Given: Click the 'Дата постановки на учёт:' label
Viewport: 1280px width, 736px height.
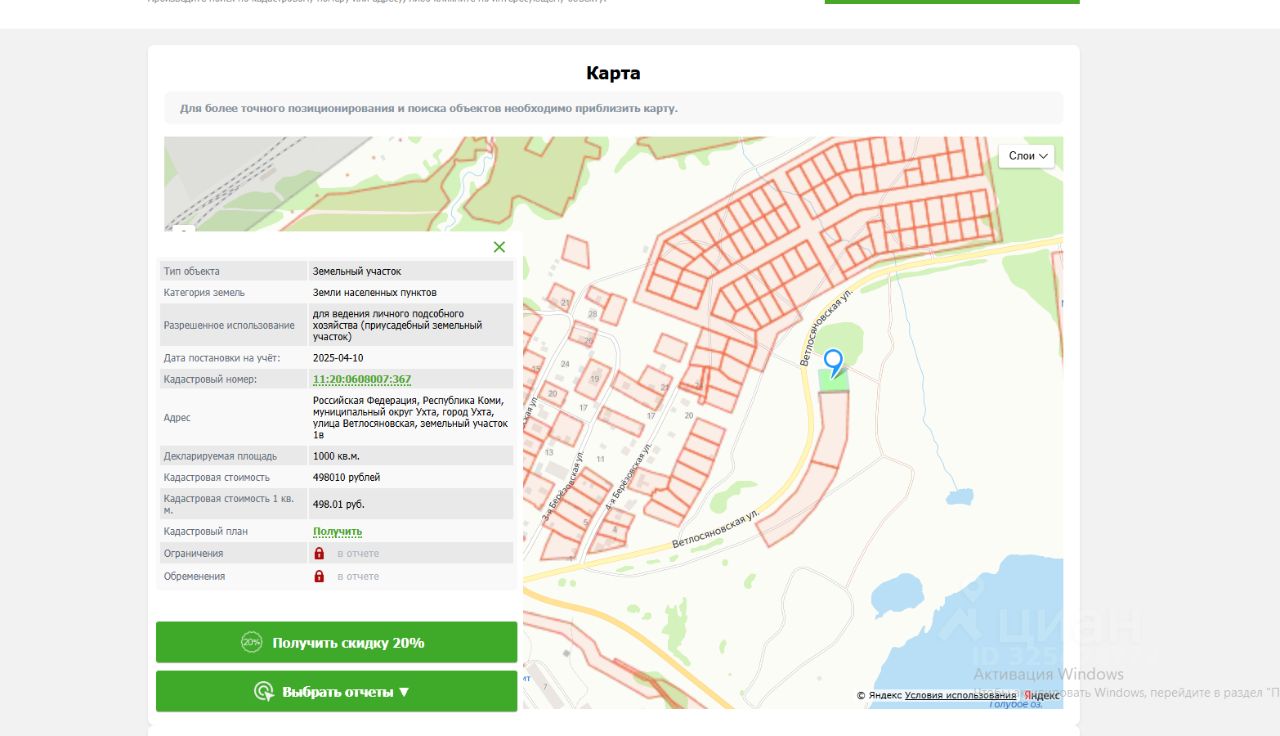Looking at the screenshot, I should pos(222,357).
